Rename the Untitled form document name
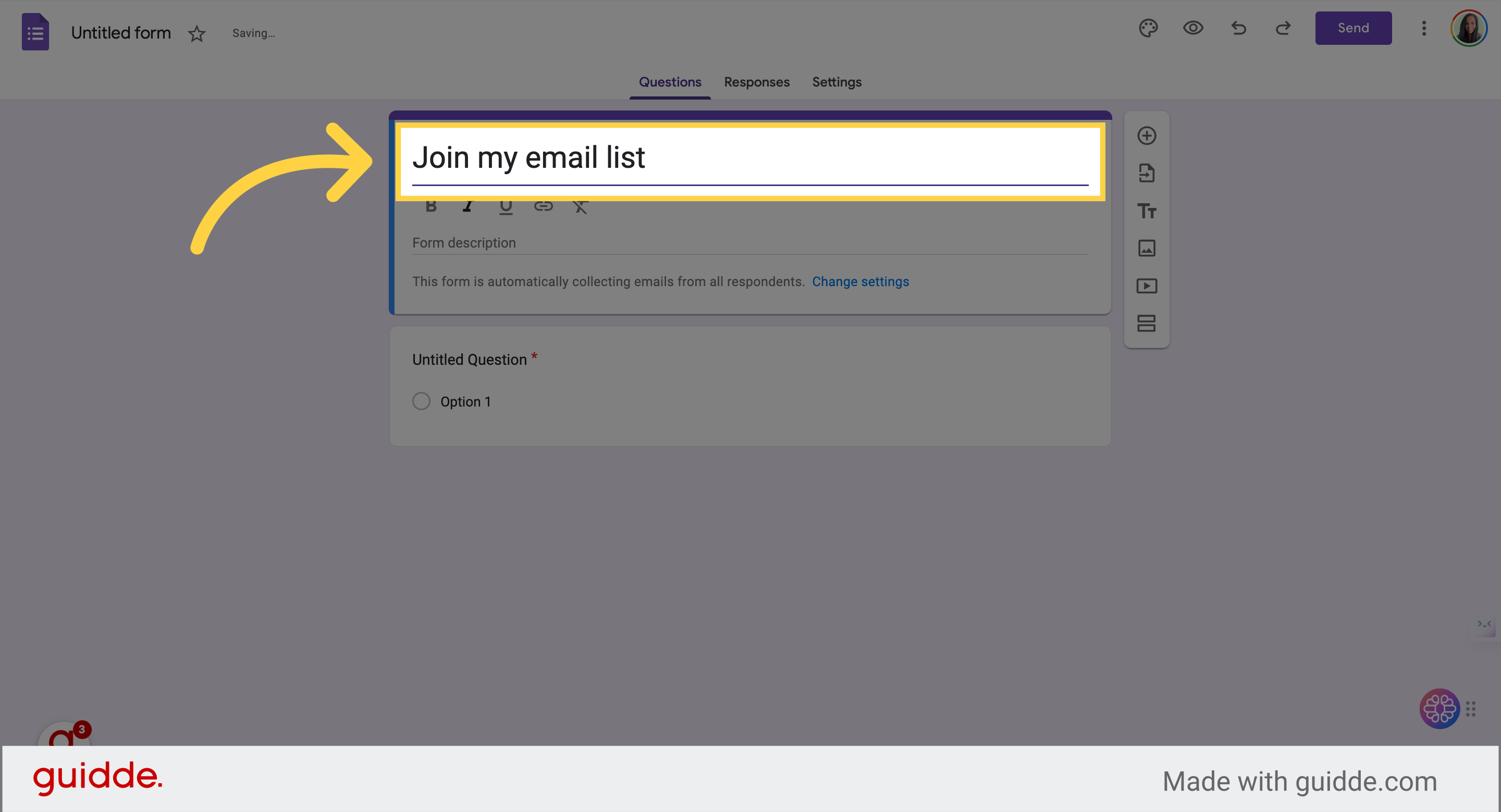This screenshot has width=1501, height=812. click(x=120, y=33)
